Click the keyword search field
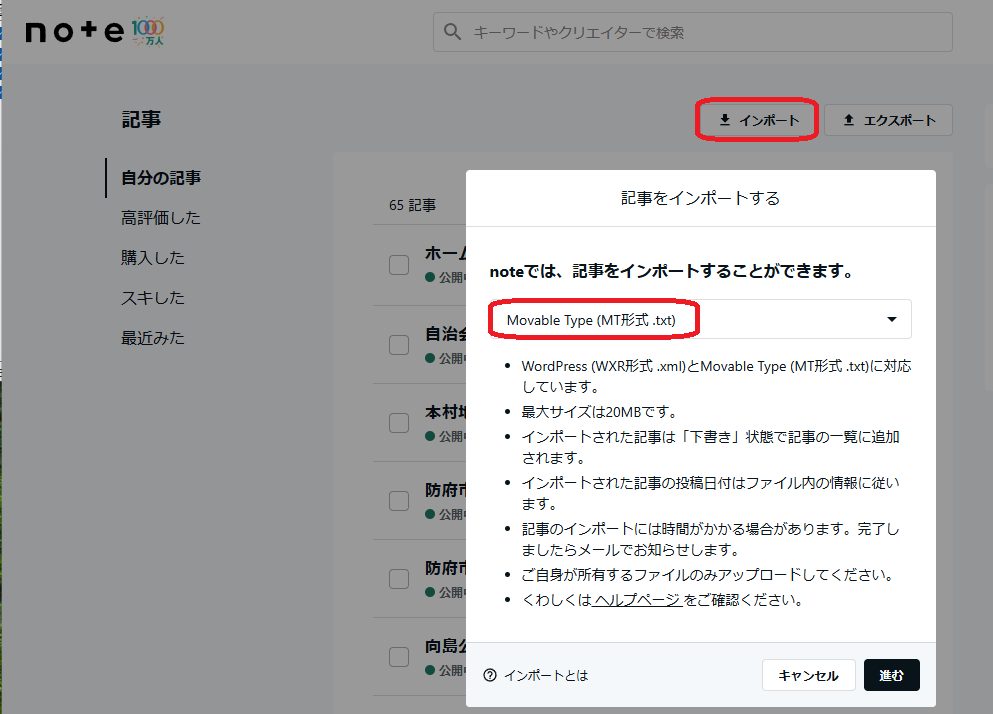The height and width of the screenshot is (714, 993). pos(692,32)
